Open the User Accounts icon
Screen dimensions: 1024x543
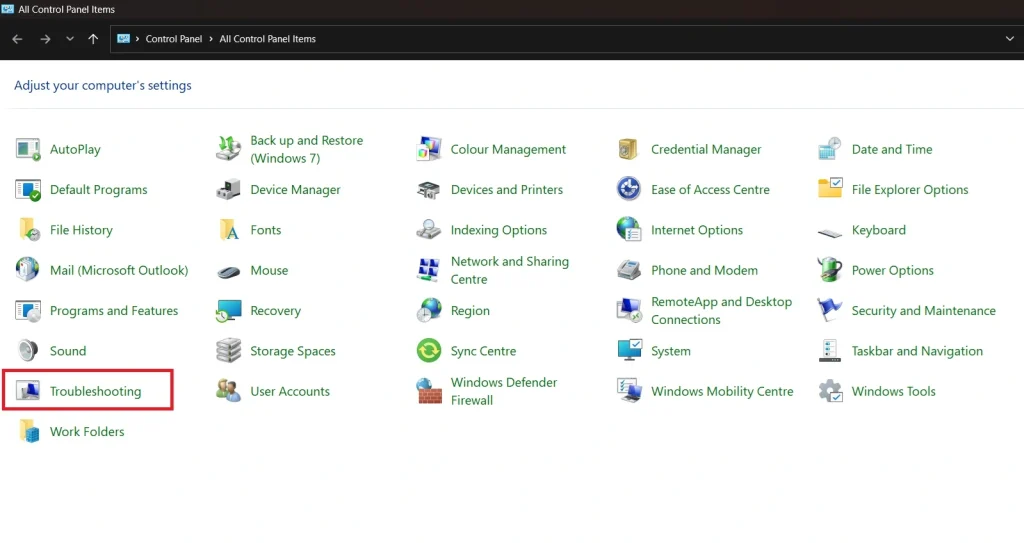(x=229, y=391)
